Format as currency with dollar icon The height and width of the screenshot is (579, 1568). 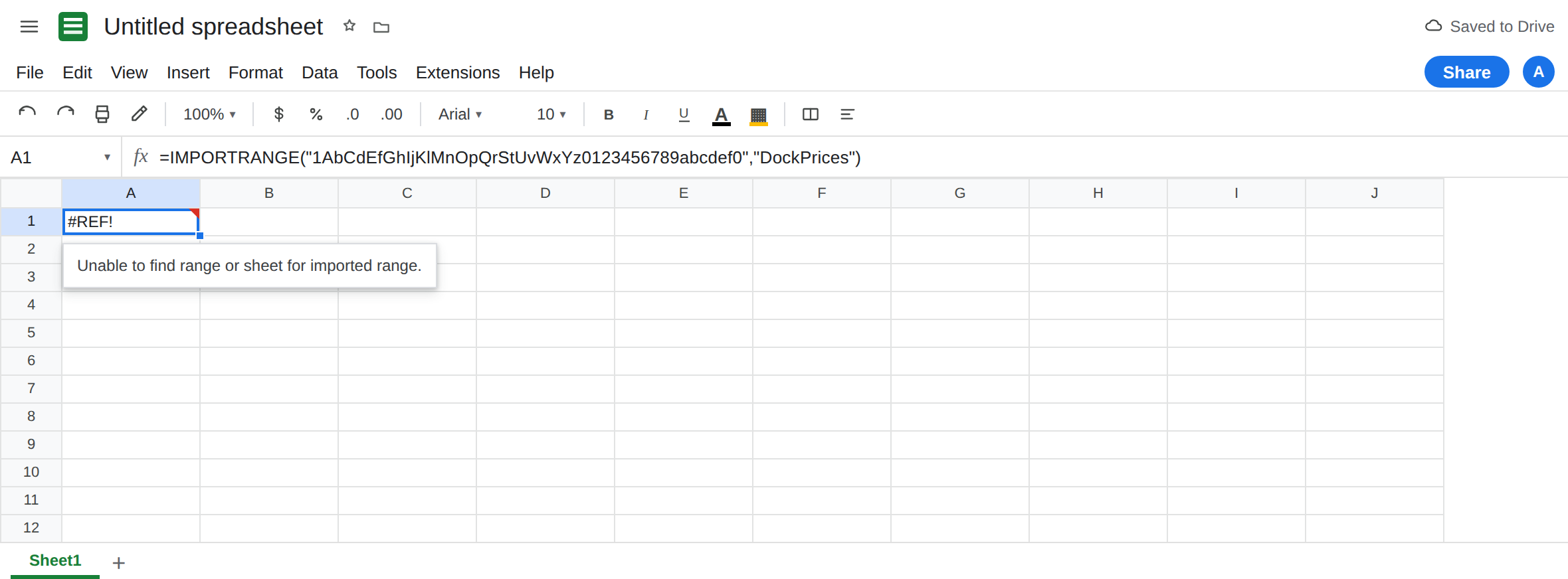click(279, 114)
